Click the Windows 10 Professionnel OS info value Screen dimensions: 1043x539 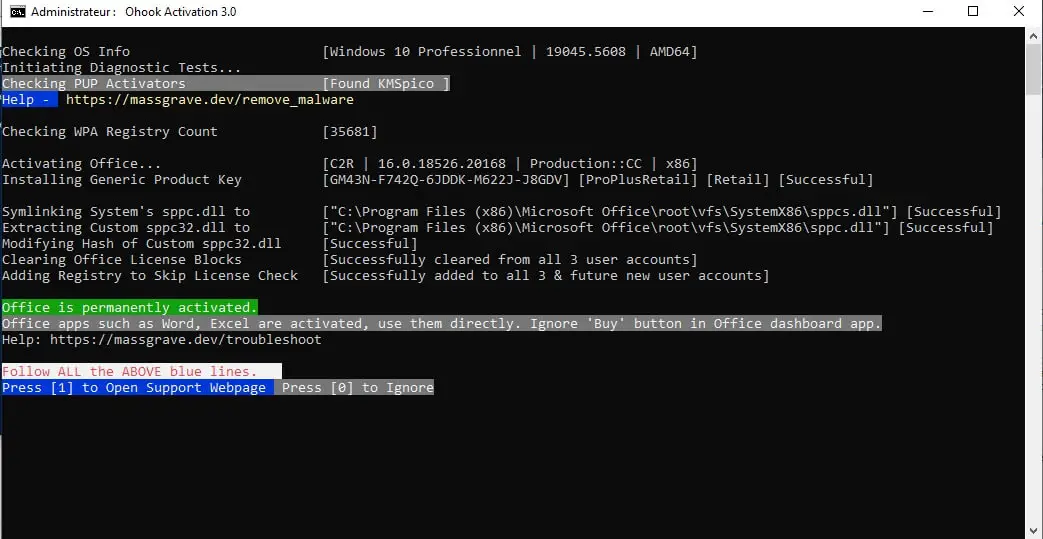coord(510,52)
